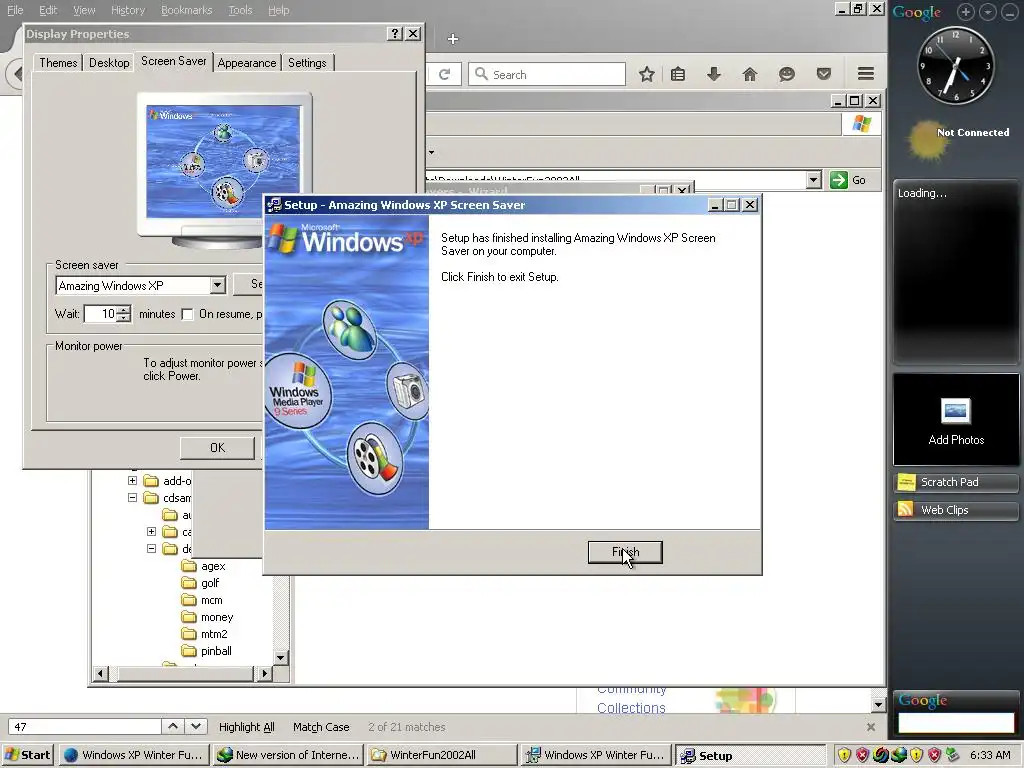The image size is (1024, 768).
Task: Click the Wait minutes field
Action: [101, 314]
